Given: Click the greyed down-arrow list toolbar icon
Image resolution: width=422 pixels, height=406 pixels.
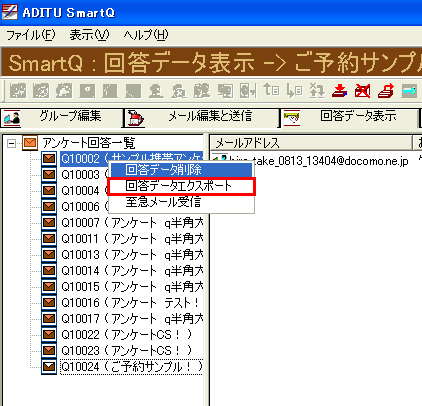Looking at the screenshot, I should [294, 91].
